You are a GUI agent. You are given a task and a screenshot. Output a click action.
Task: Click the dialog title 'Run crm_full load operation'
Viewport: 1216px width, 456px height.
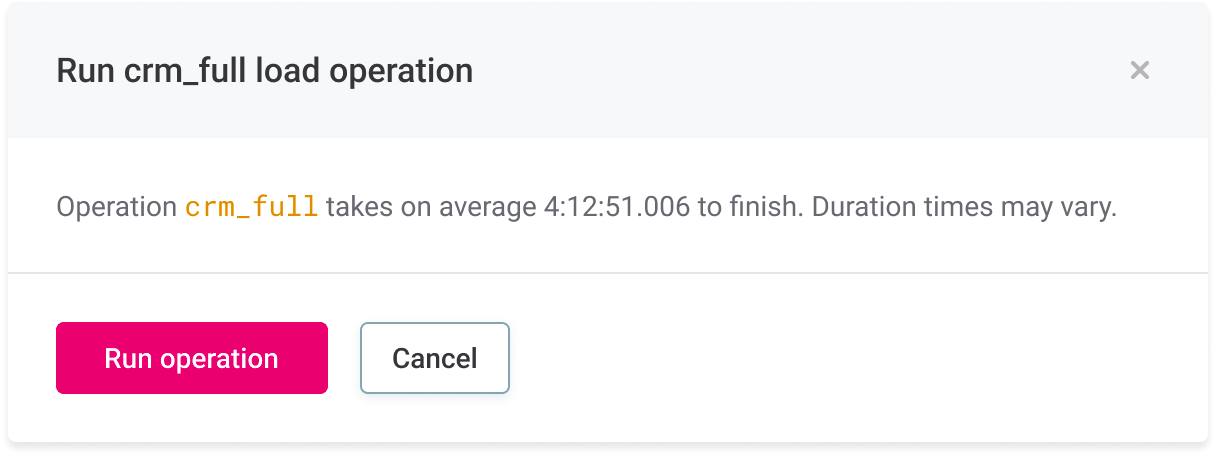264,71
